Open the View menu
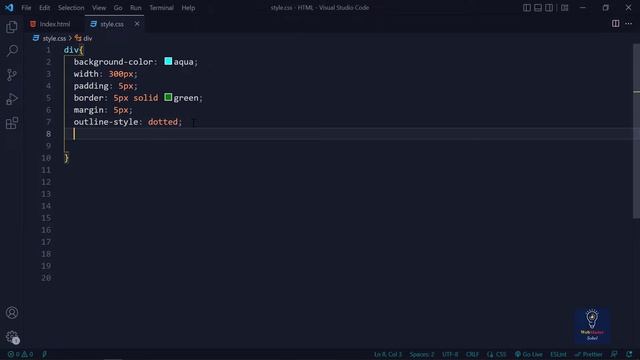640x360 pixels. pyautogui.click(x=99, y=8)
